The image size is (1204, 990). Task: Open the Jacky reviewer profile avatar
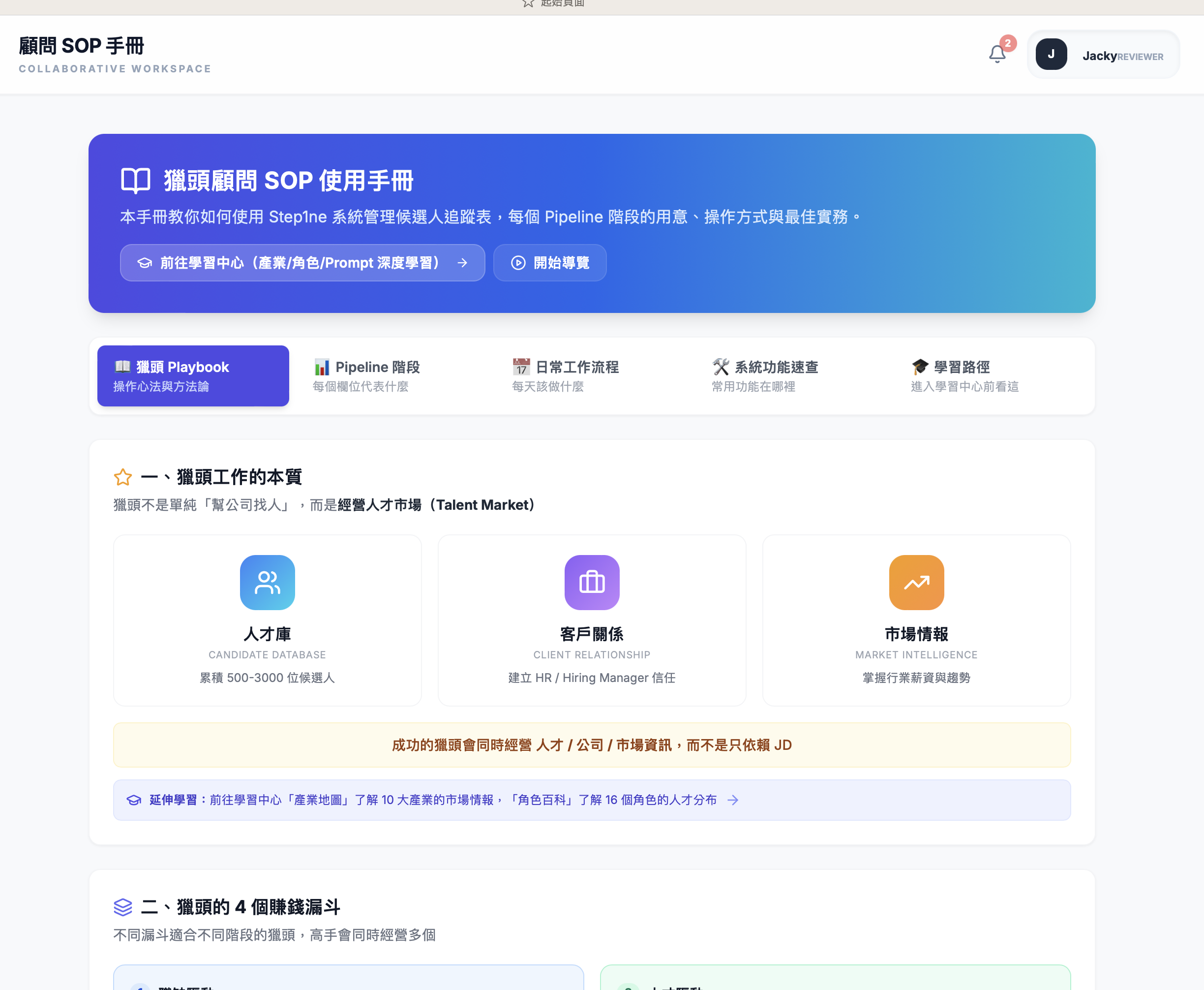(1052, 54)
